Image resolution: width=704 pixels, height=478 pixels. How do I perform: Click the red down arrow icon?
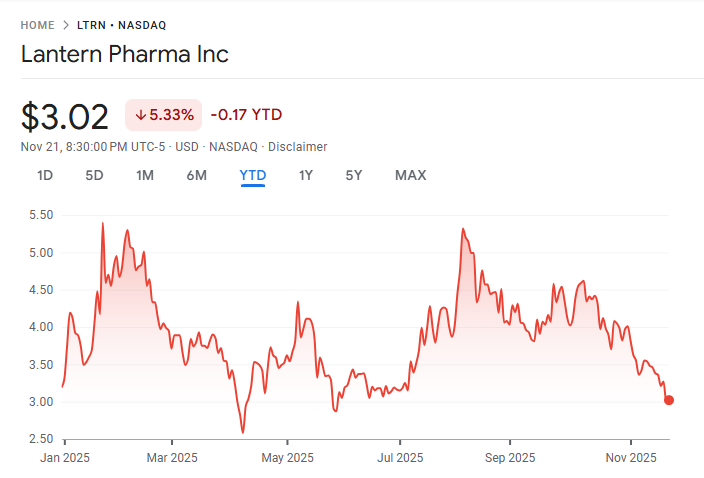140,115
